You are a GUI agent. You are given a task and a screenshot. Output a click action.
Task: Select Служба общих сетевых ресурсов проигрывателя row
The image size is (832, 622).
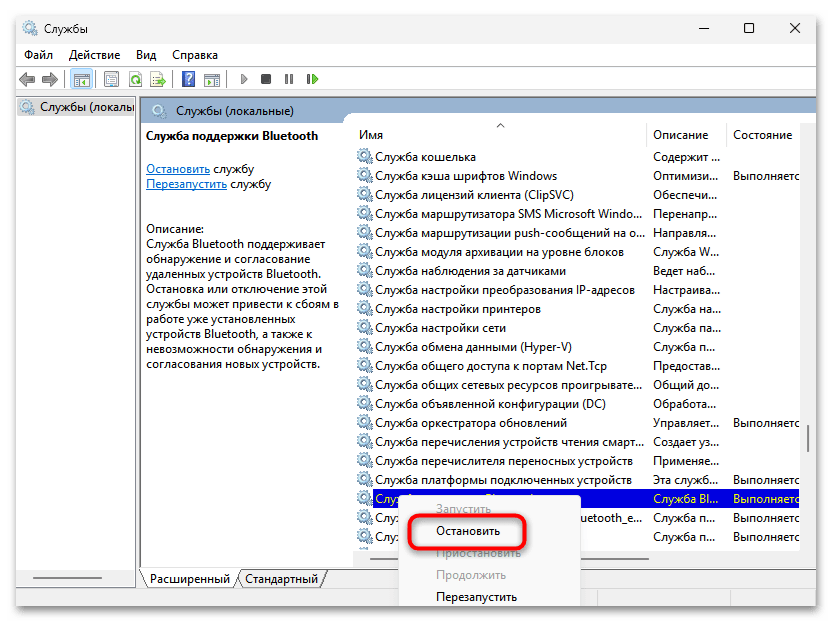coord(577,385)
